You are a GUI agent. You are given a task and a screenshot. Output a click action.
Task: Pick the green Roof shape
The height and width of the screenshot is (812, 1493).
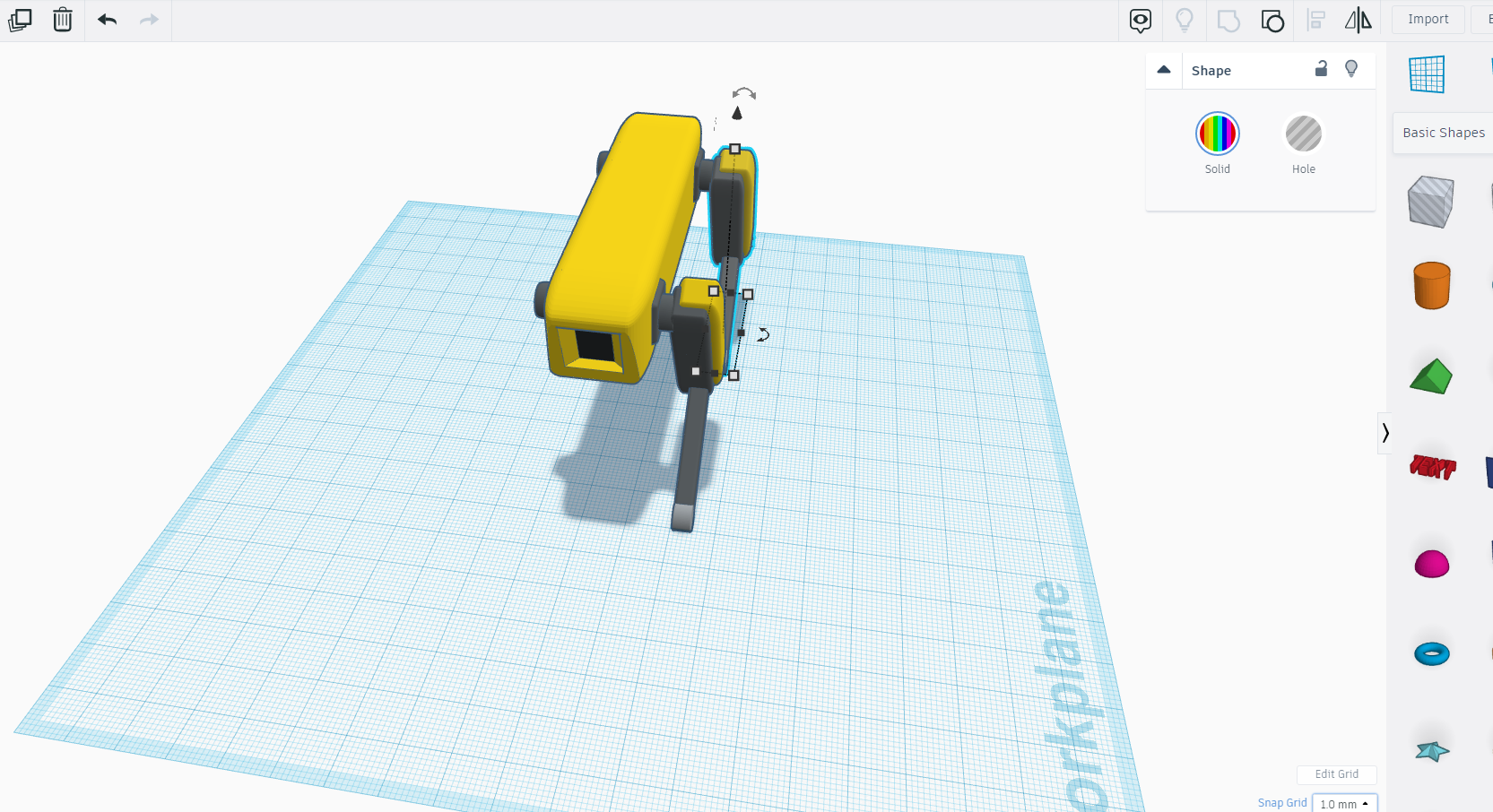point(1431,376)
